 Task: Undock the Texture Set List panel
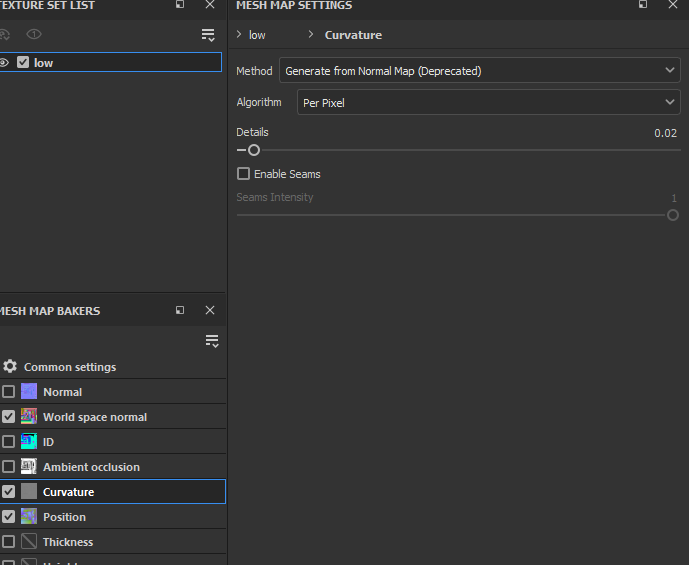(x=180, y=5)
